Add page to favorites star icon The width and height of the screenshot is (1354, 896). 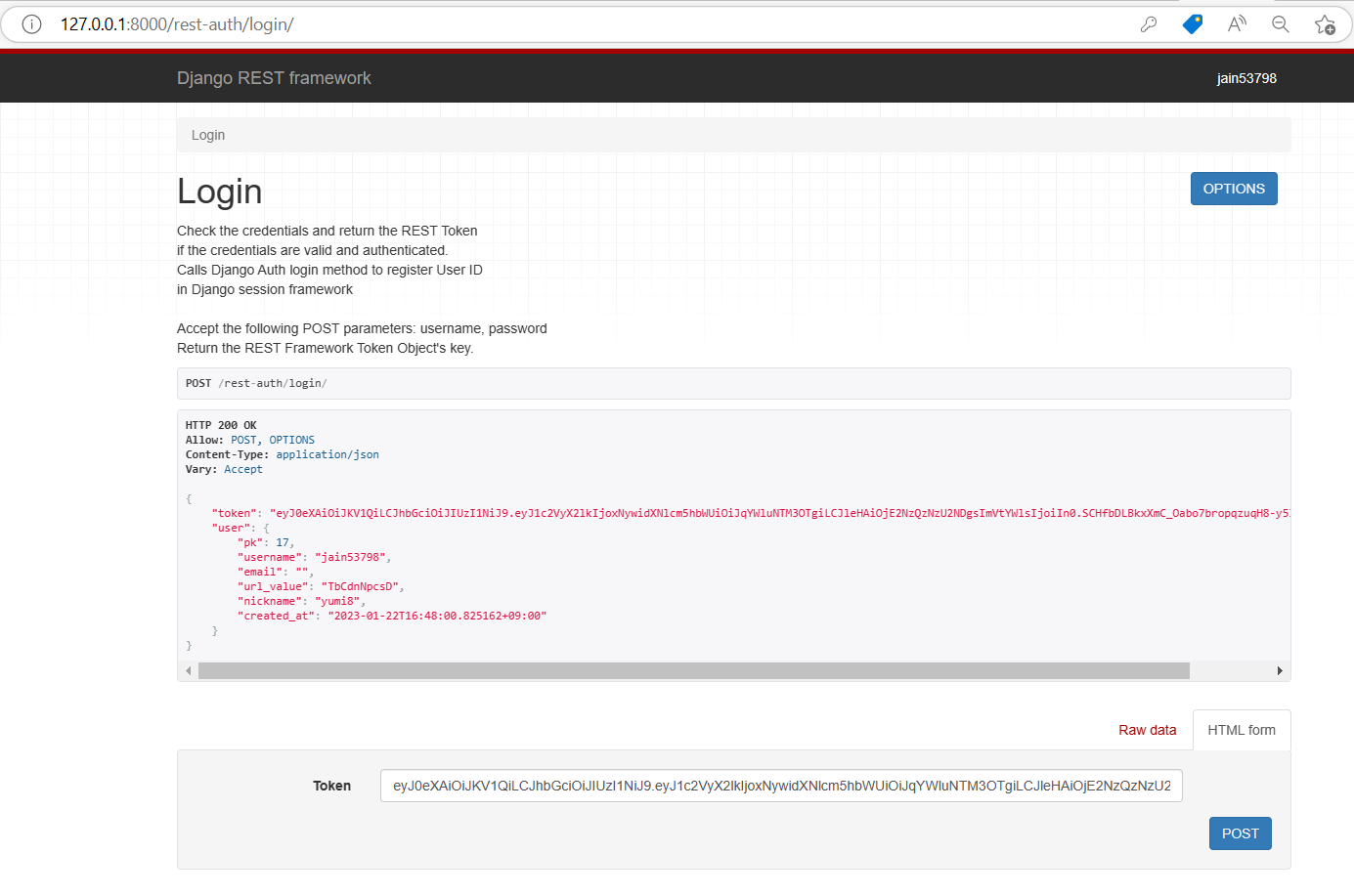[x=1325, y=24]
